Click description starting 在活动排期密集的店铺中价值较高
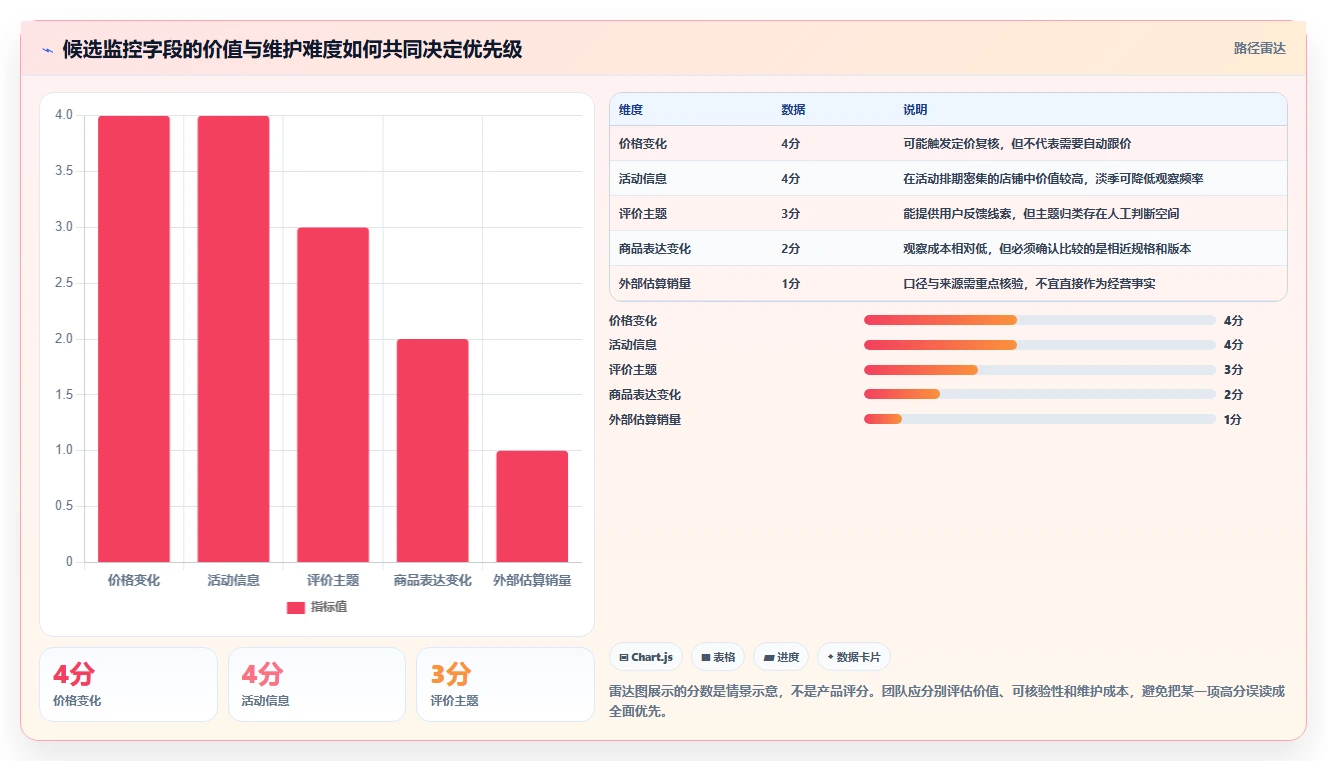This screenshot has width=1327, height=761. pyautogui.click(x=1053, y=179)
